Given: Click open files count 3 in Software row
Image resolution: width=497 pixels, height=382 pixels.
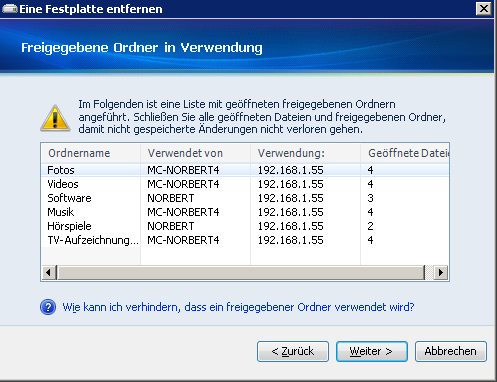Looking at the screenshot, I should 370,198.
